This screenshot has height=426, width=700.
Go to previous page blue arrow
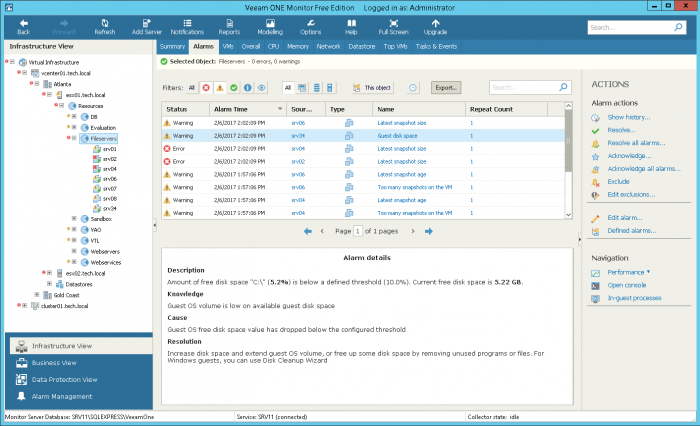tap(308, 231)
